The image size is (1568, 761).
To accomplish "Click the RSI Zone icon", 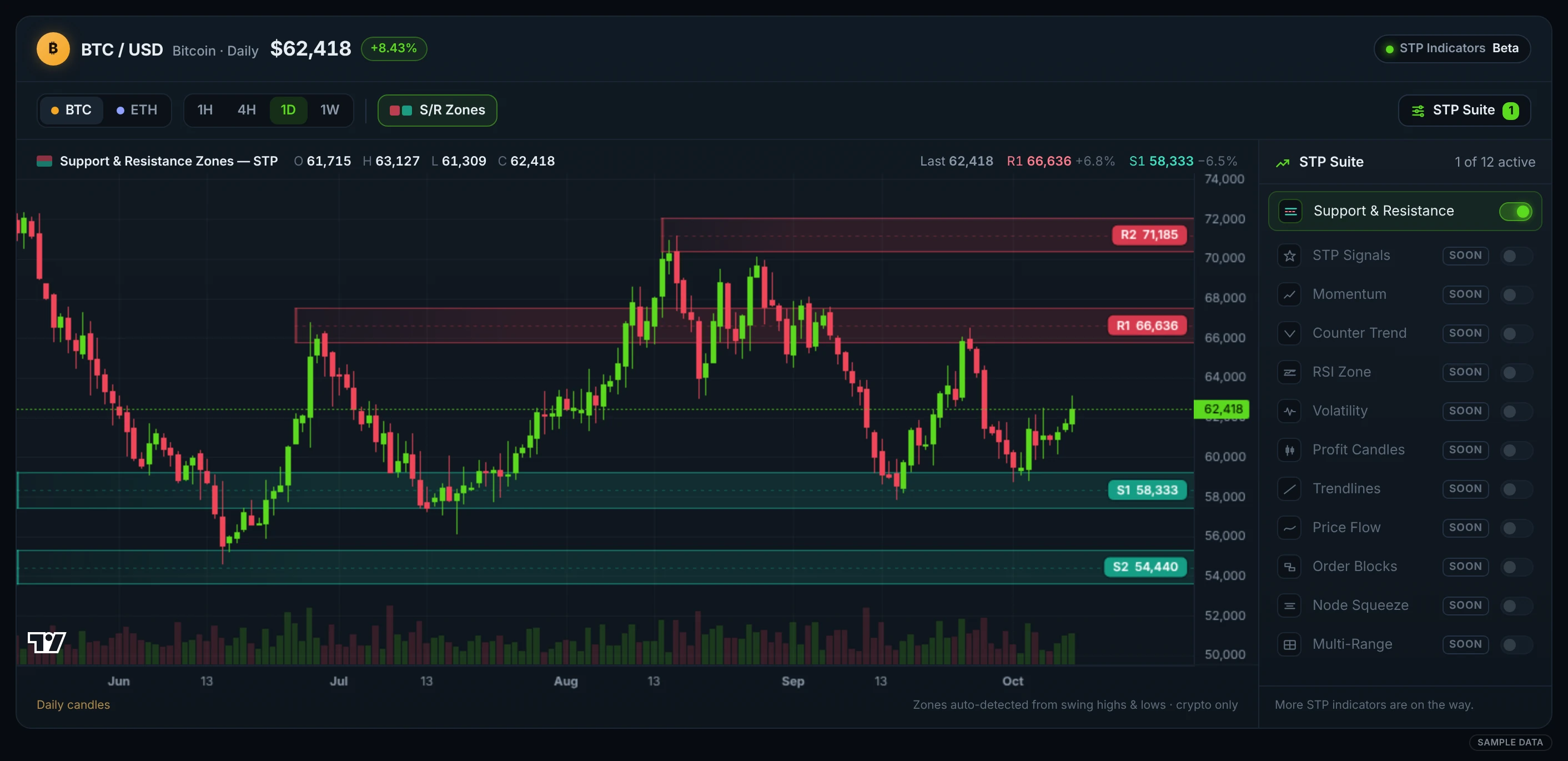I will [x=1289, y=373].
